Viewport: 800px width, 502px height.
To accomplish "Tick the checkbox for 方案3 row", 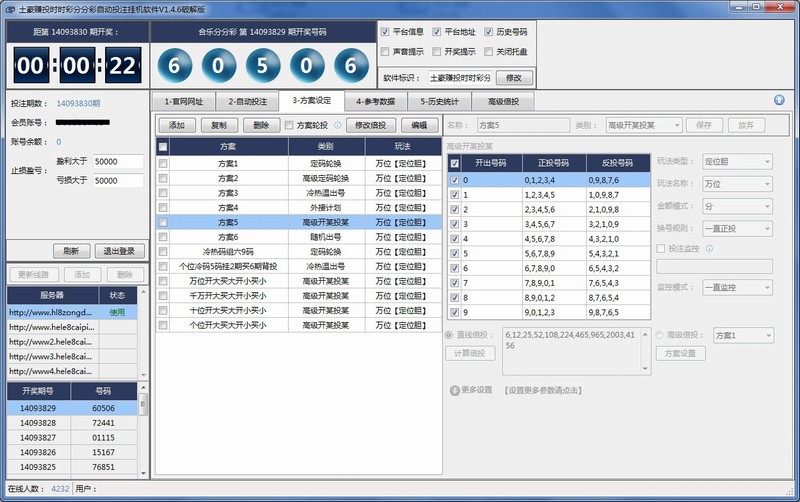I will pos(163,192).
